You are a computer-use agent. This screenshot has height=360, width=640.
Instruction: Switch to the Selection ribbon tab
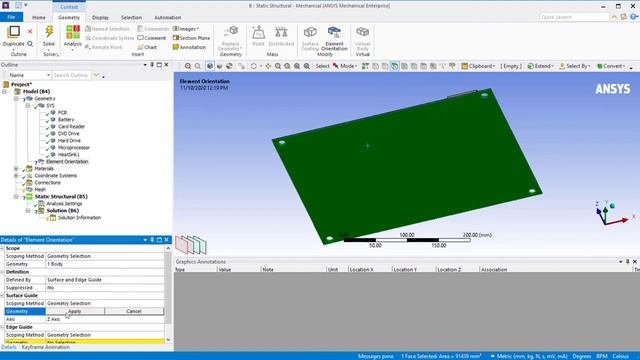point(131,18)
